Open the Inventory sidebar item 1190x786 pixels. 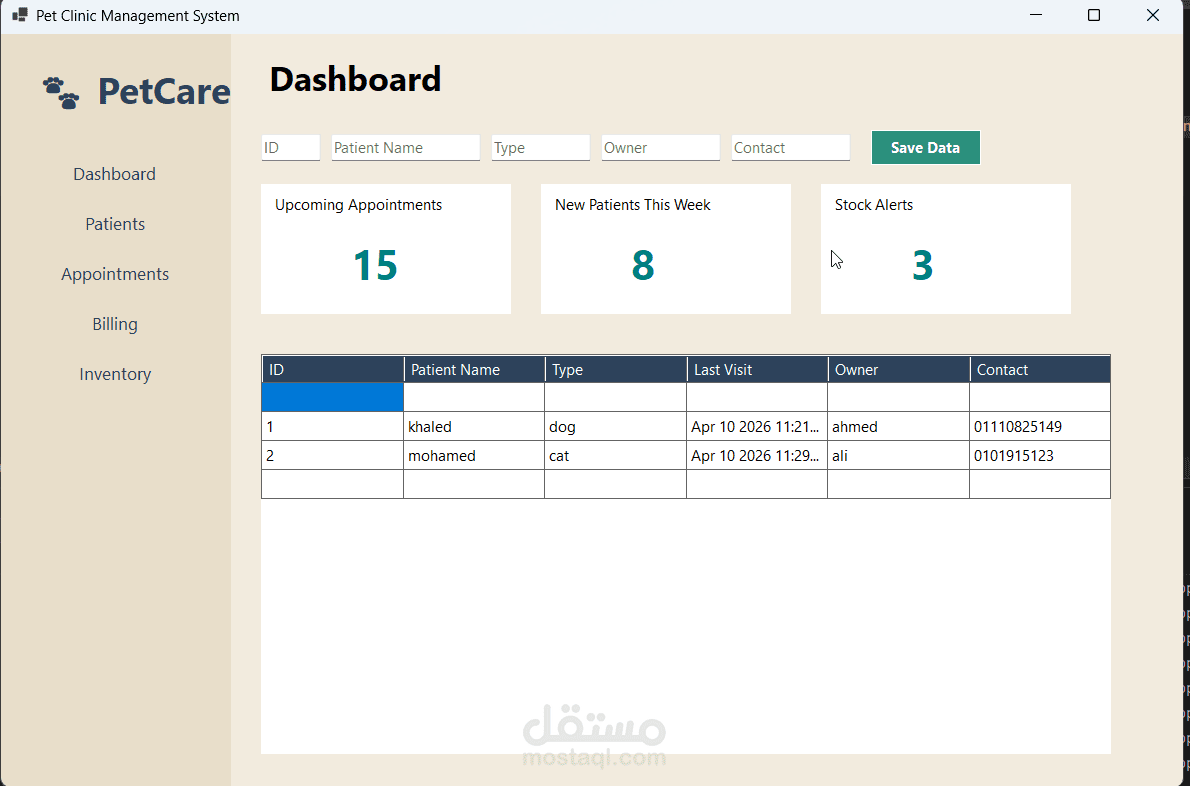[115, 374]
